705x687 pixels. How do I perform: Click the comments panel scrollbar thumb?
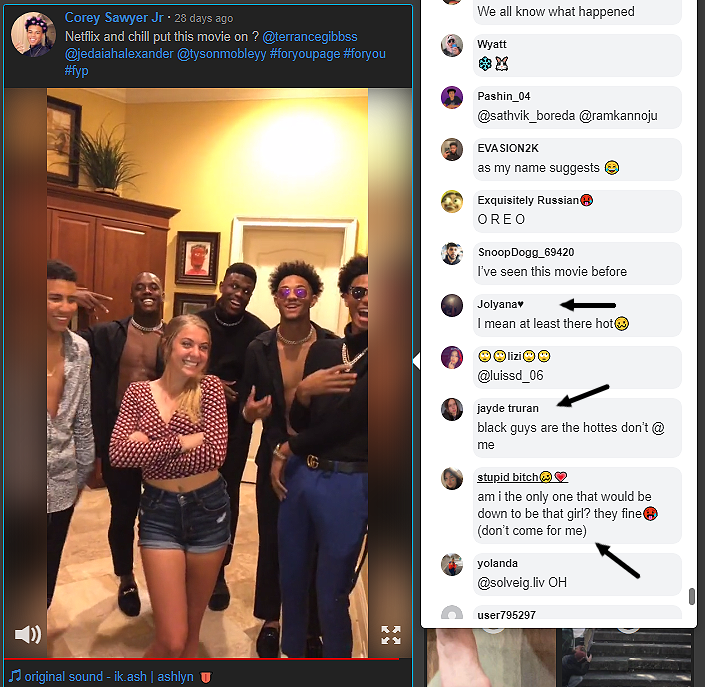[692, 596]
